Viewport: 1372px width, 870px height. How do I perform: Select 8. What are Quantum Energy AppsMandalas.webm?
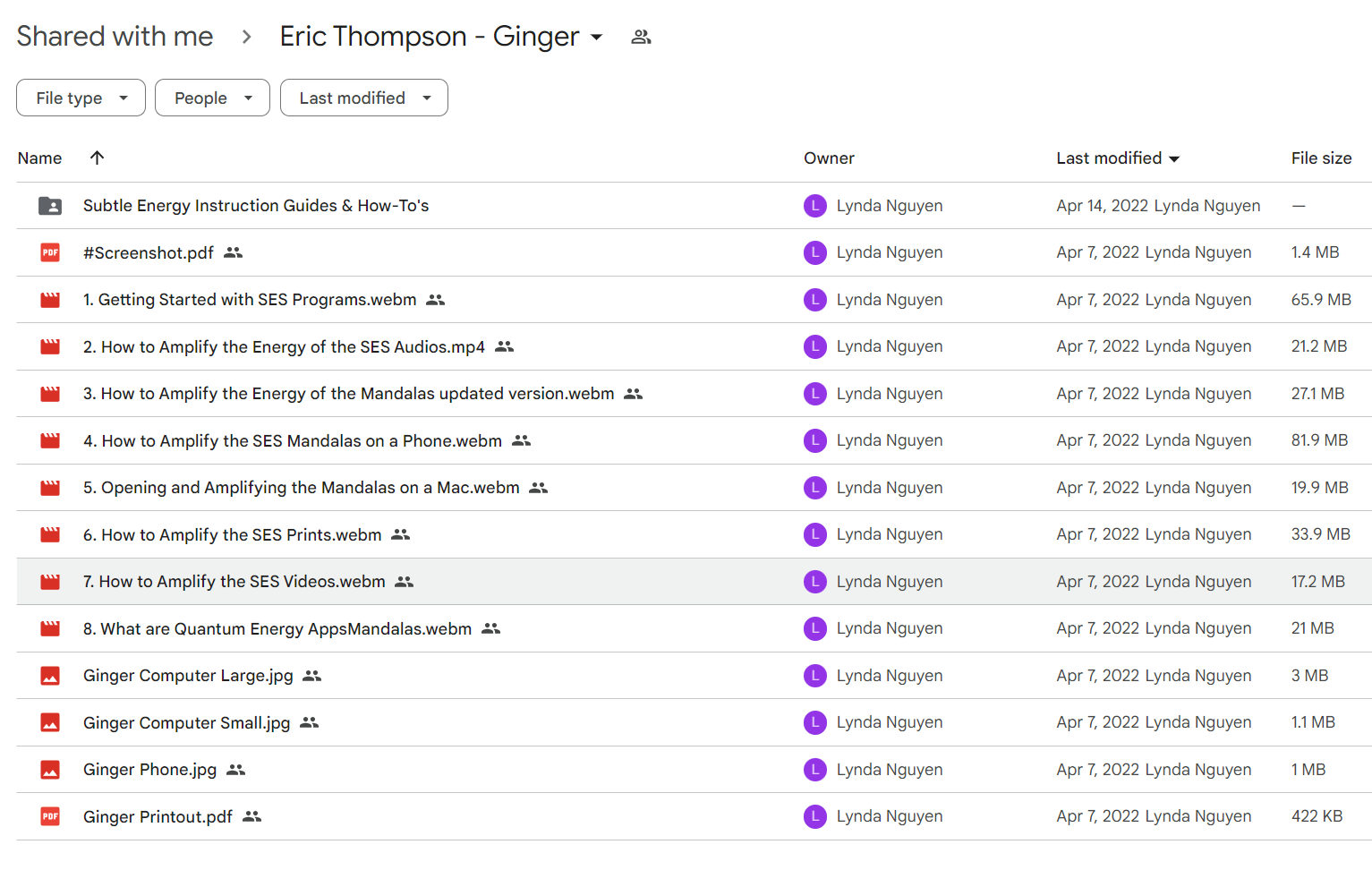[x=277, y=628]
